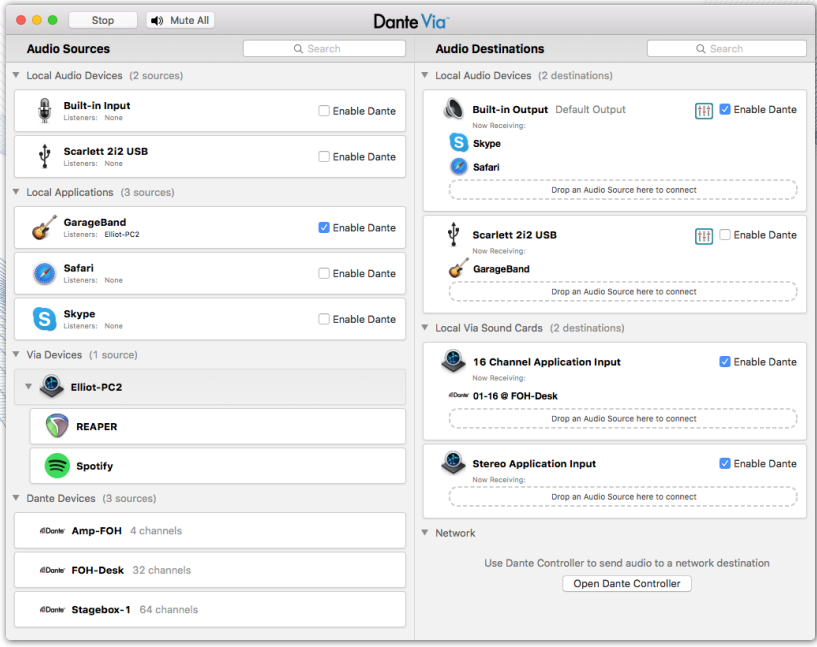The image size is (817, 647).
Task: Click the Audio Sources search field
Action: click(324, 48)
